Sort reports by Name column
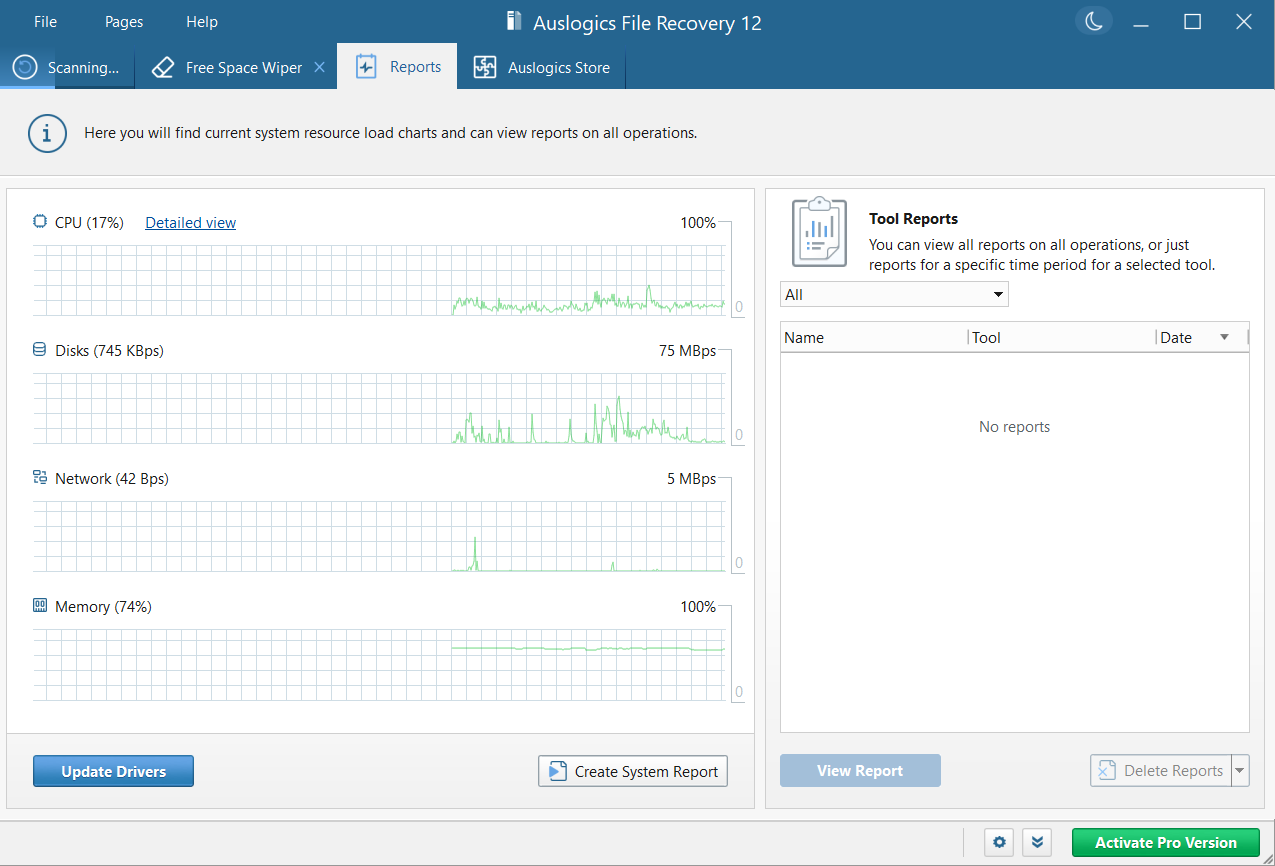 click(x=874, y=338)
